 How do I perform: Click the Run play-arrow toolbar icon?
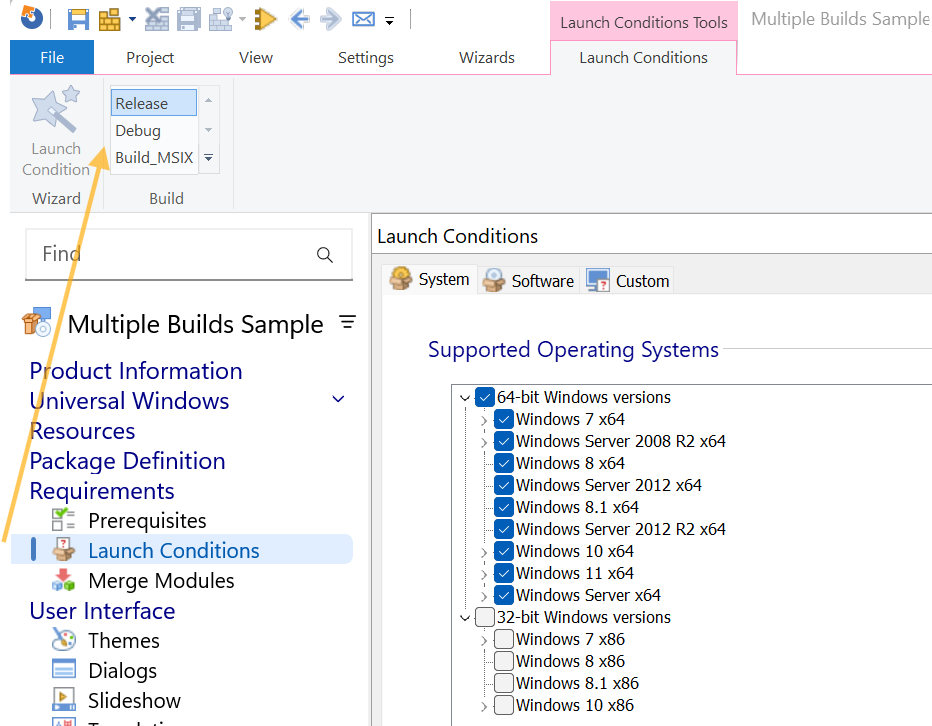(x=265, y=20)
